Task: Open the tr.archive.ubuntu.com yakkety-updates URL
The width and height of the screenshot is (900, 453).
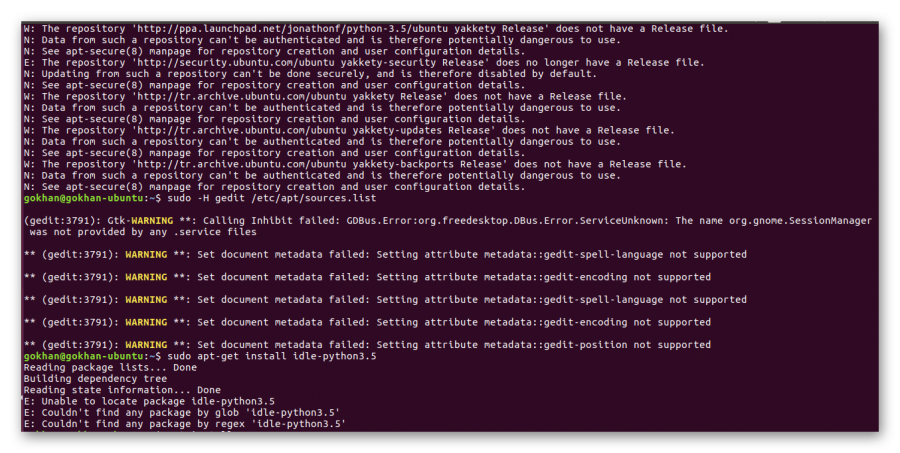Action: [x=245, y=130]
